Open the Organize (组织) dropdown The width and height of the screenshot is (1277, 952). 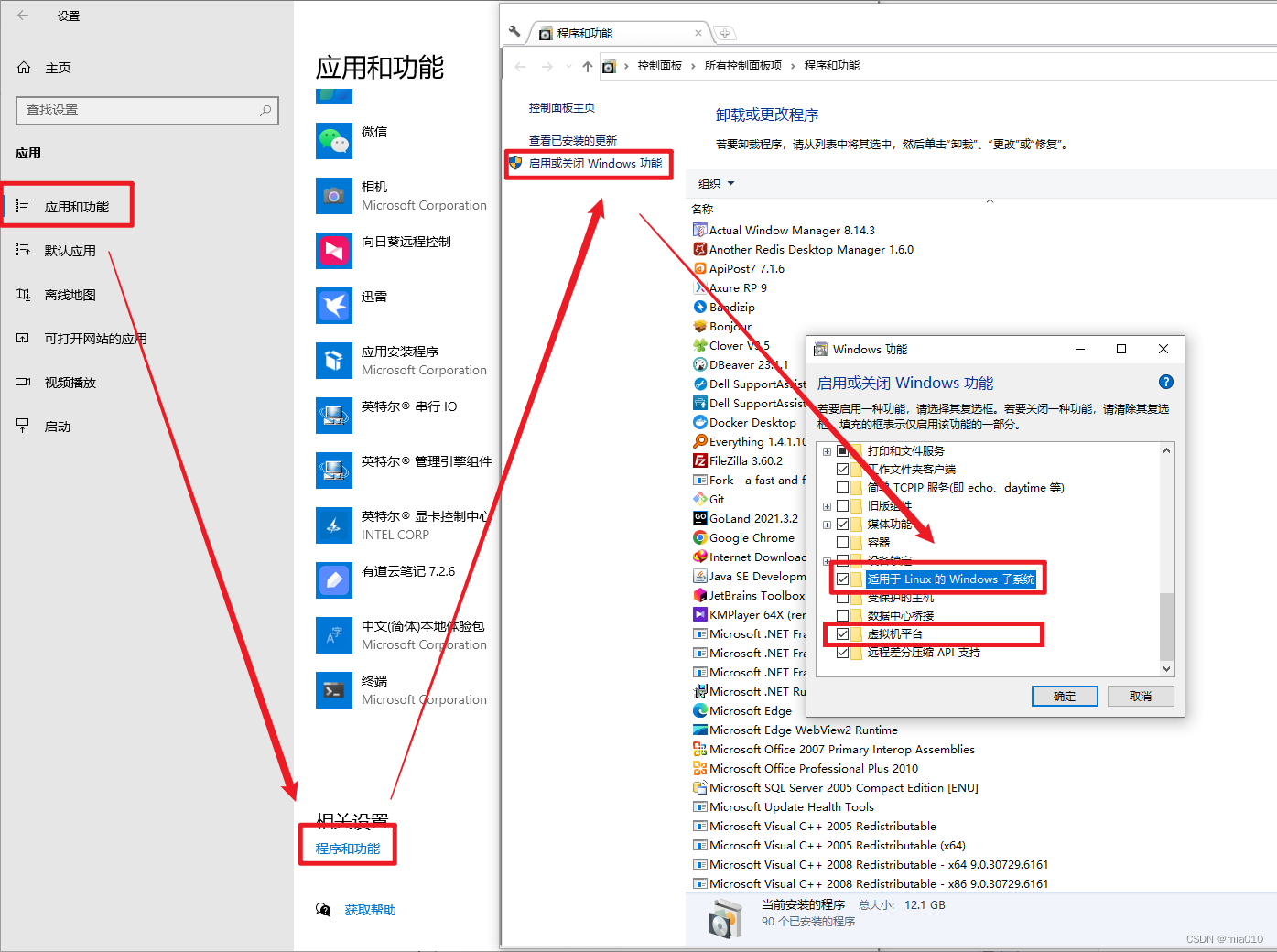click(x=717, y=184)
